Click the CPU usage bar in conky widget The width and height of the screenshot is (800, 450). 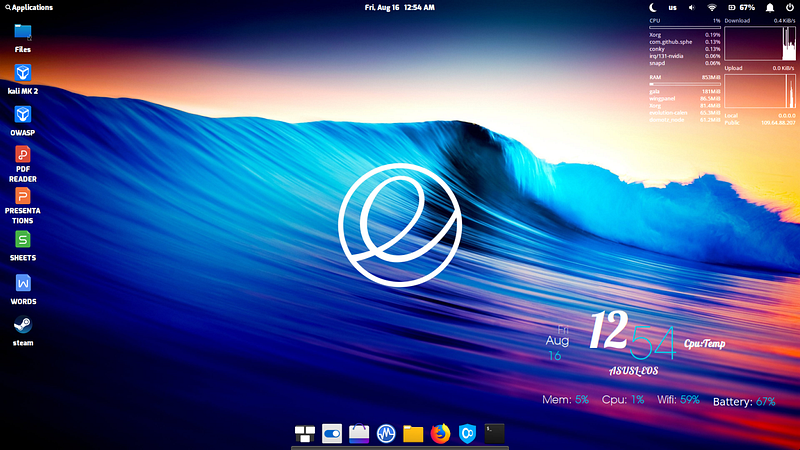click(x=685, y=28)
